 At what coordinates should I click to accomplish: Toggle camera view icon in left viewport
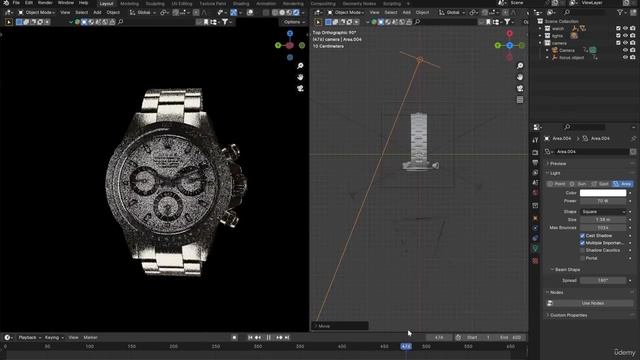click(x=300, y=89)
